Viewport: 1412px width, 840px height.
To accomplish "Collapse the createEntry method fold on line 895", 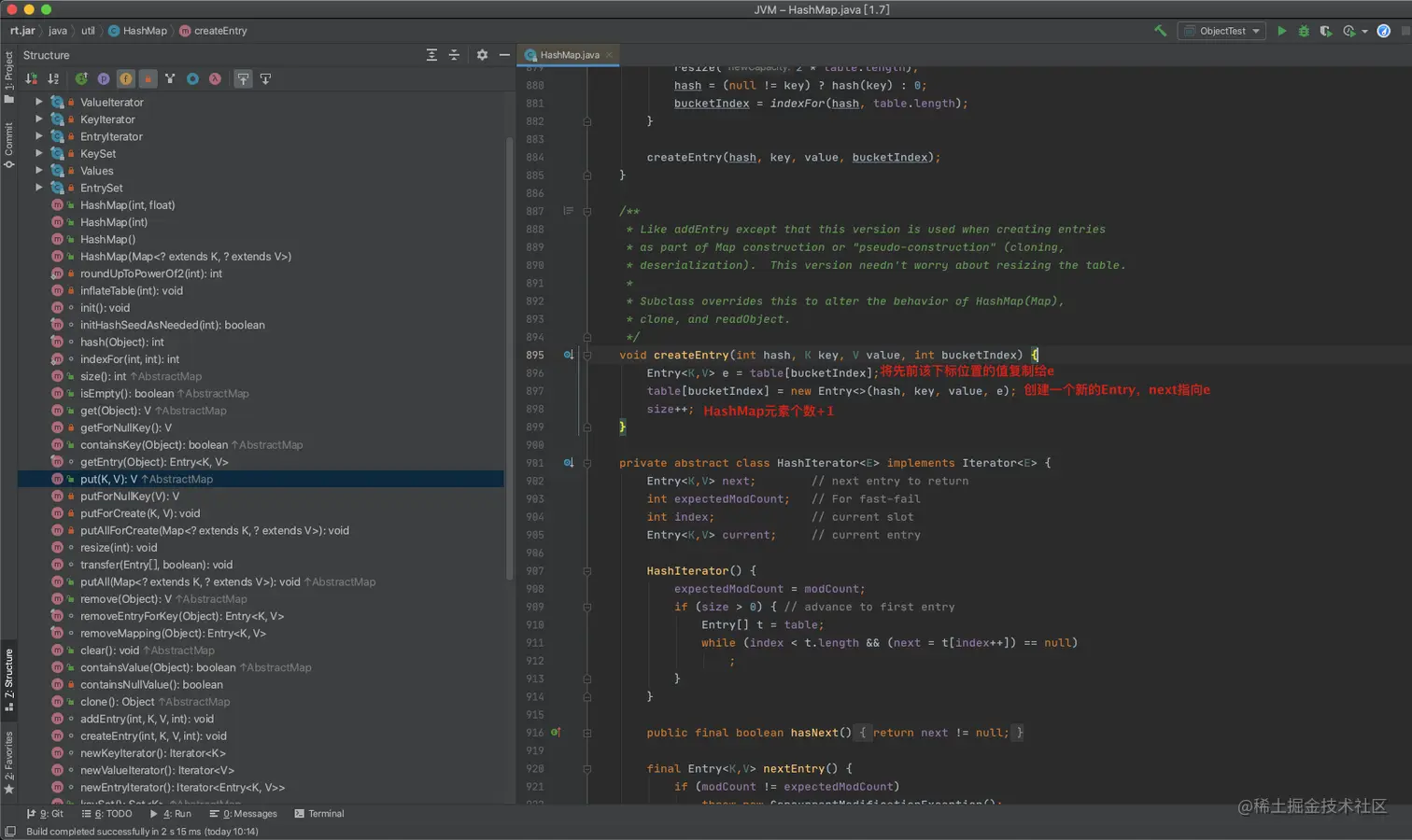I will (587, 355).
